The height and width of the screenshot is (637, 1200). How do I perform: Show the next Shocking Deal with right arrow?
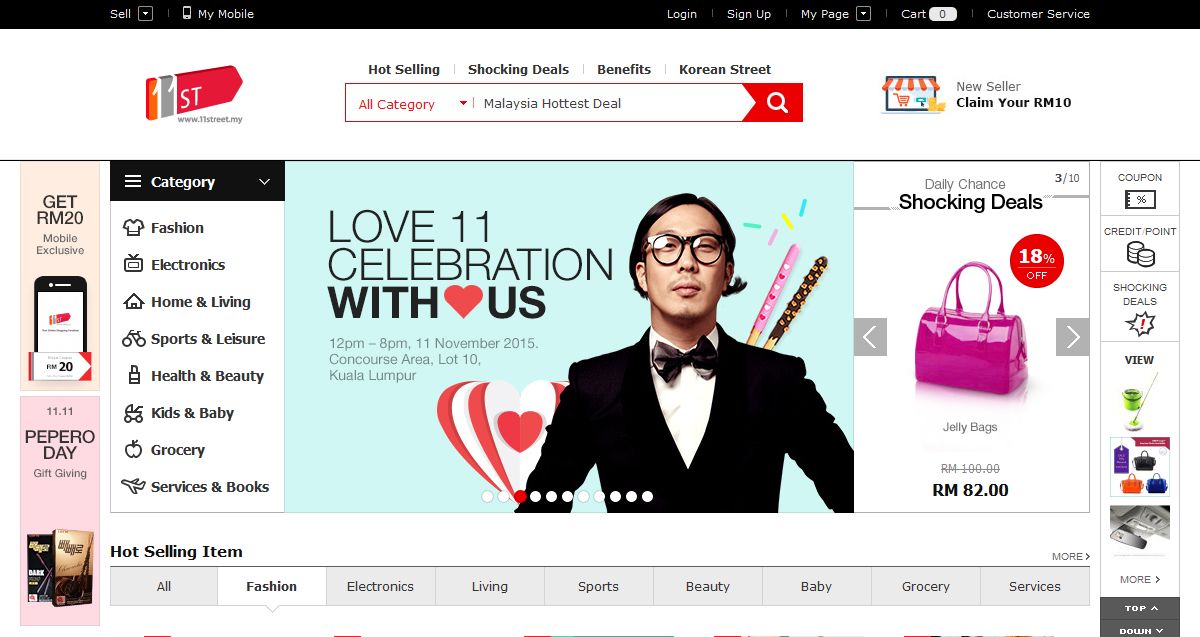1073,337
